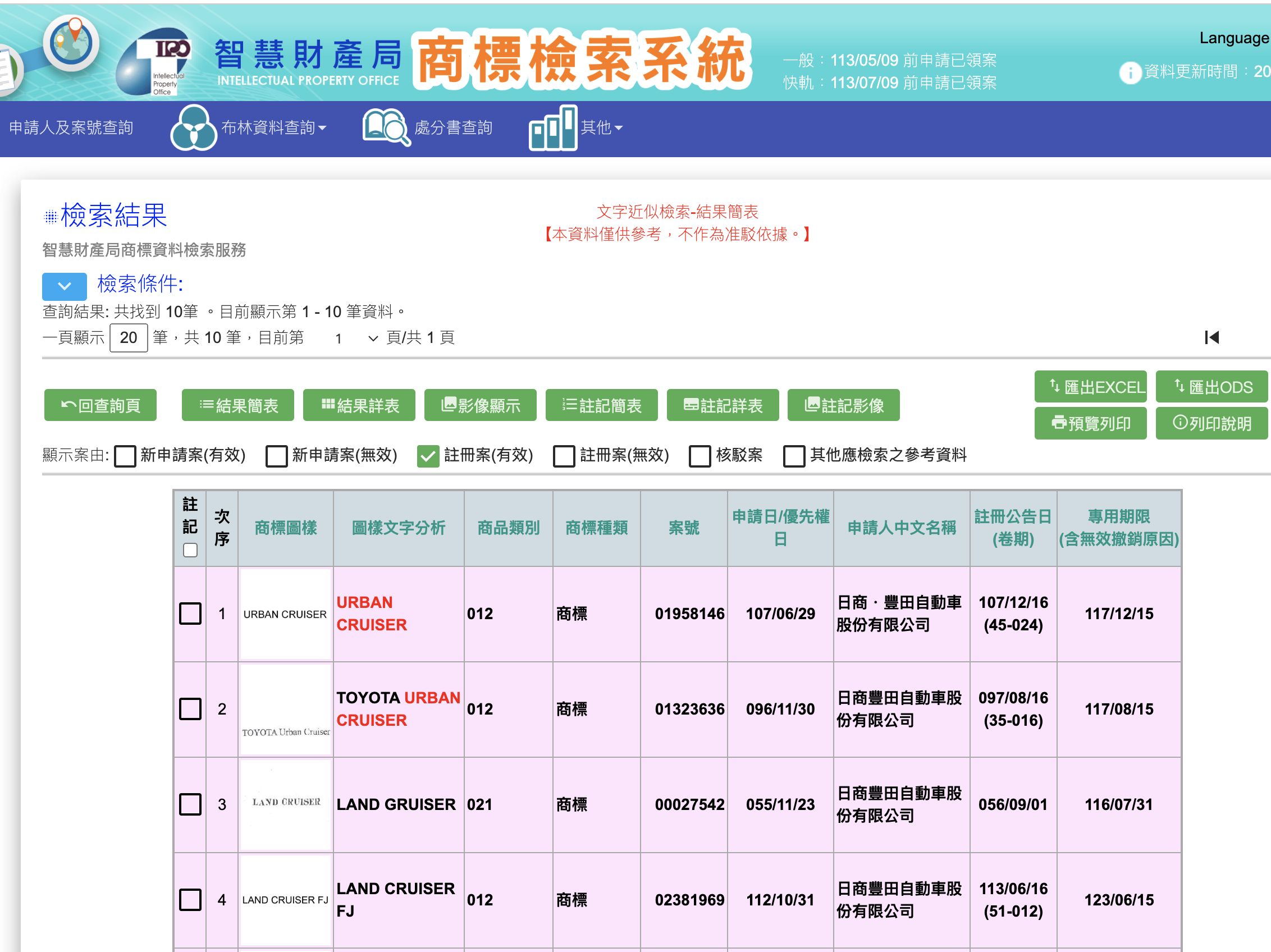Image resolution: width=1271 pixels, height=952 pixels.
Task: Switch to 影像顯示 view
Action: point(481,406)
